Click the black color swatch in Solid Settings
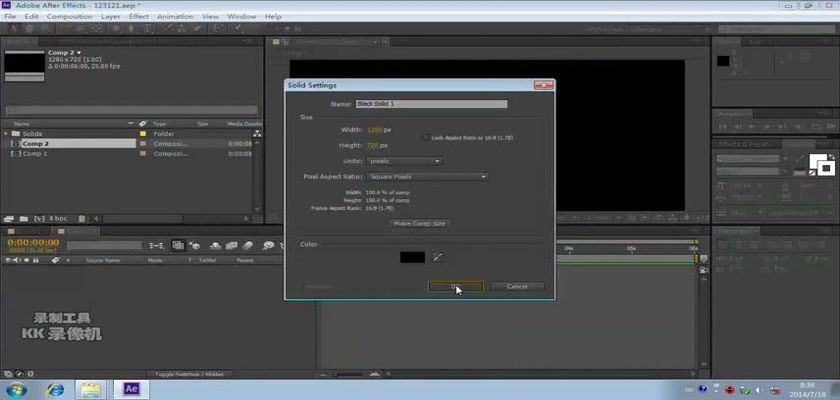The height and width of the screenshot is (400, 840). [412, 258]
